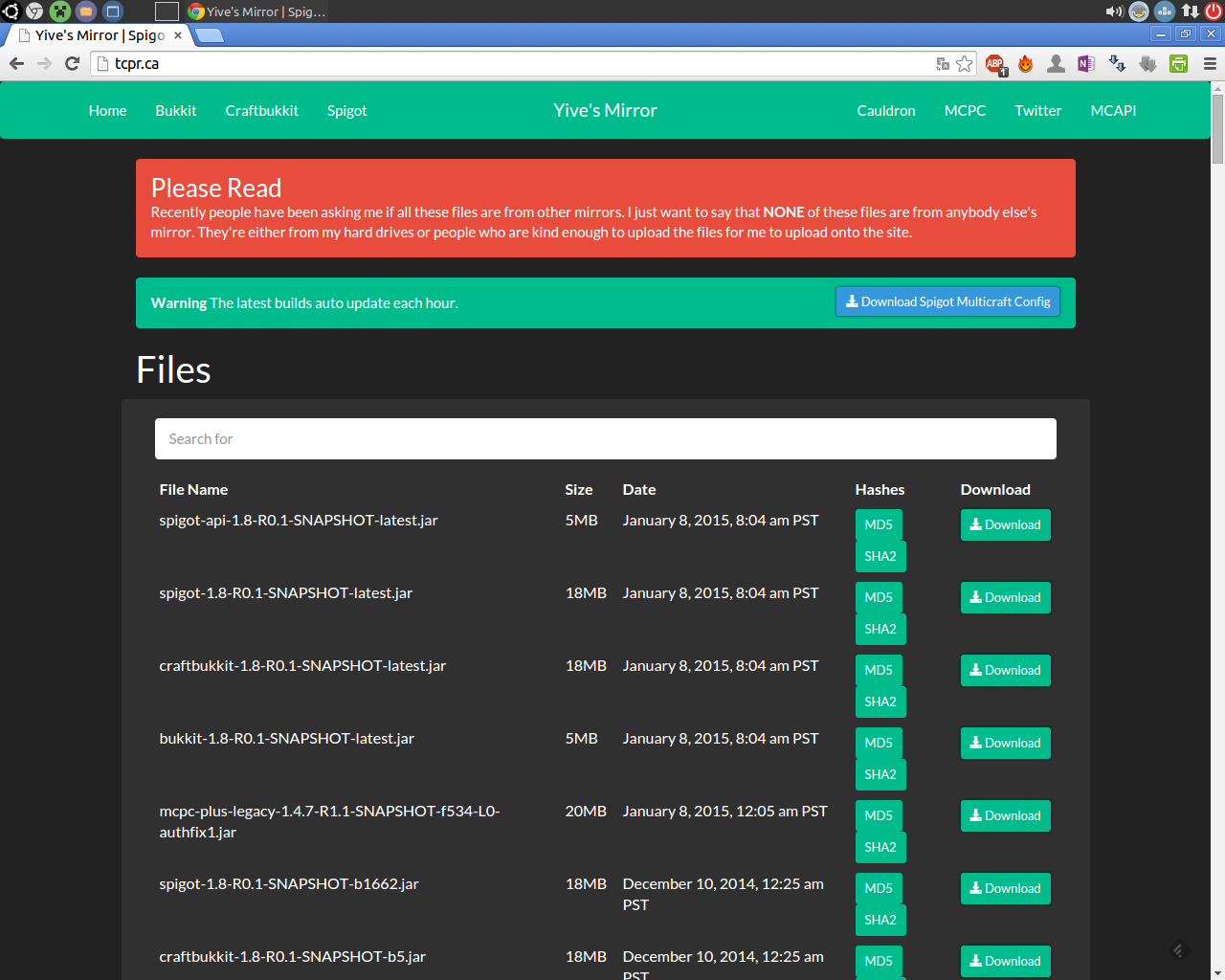This screenshot has width=1225, height=980.
Task: View MD5 hash for bukkit-1.8-R0.1-SNAPSHOT-latest.jar
Action: [879, 743]
